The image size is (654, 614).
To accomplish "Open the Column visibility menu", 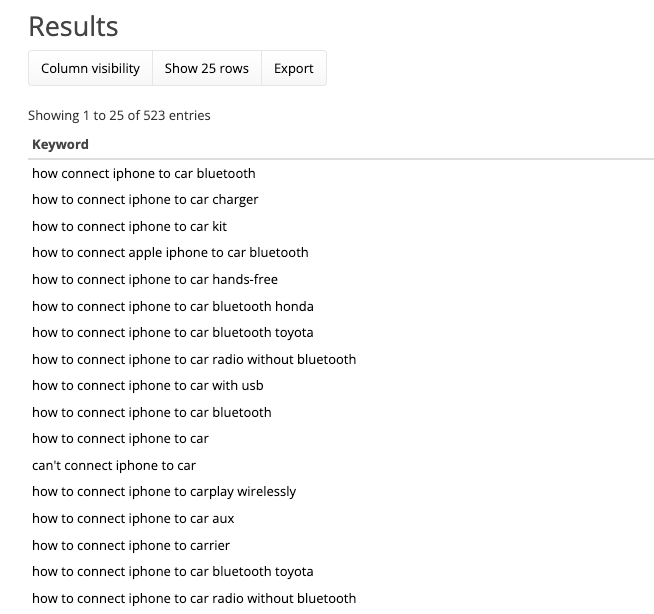I will pos(90,68).
